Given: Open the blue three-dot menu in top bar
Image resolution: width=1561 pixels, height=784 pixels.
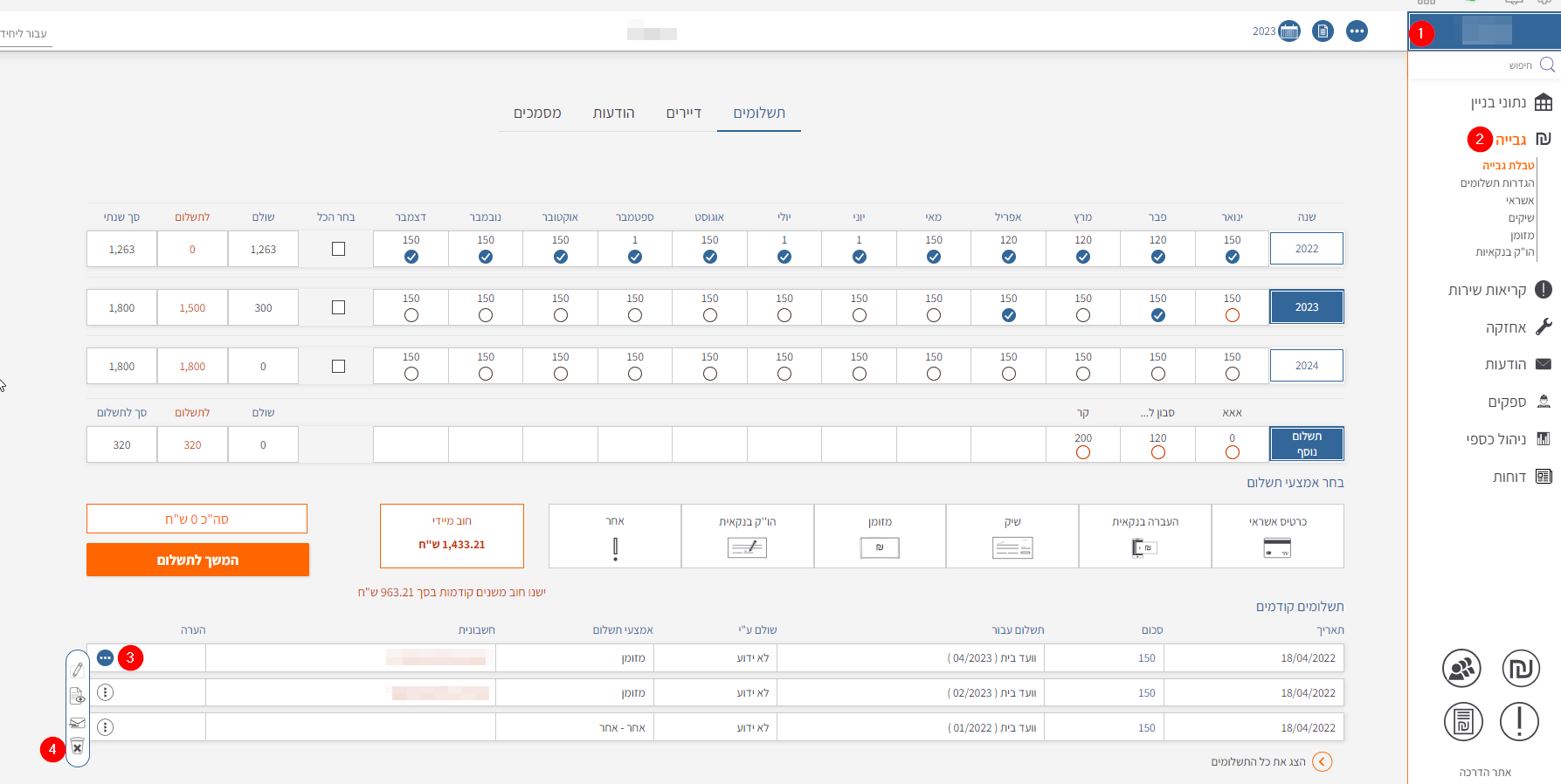Looking at the screenshot, I should pos(1357,31).
